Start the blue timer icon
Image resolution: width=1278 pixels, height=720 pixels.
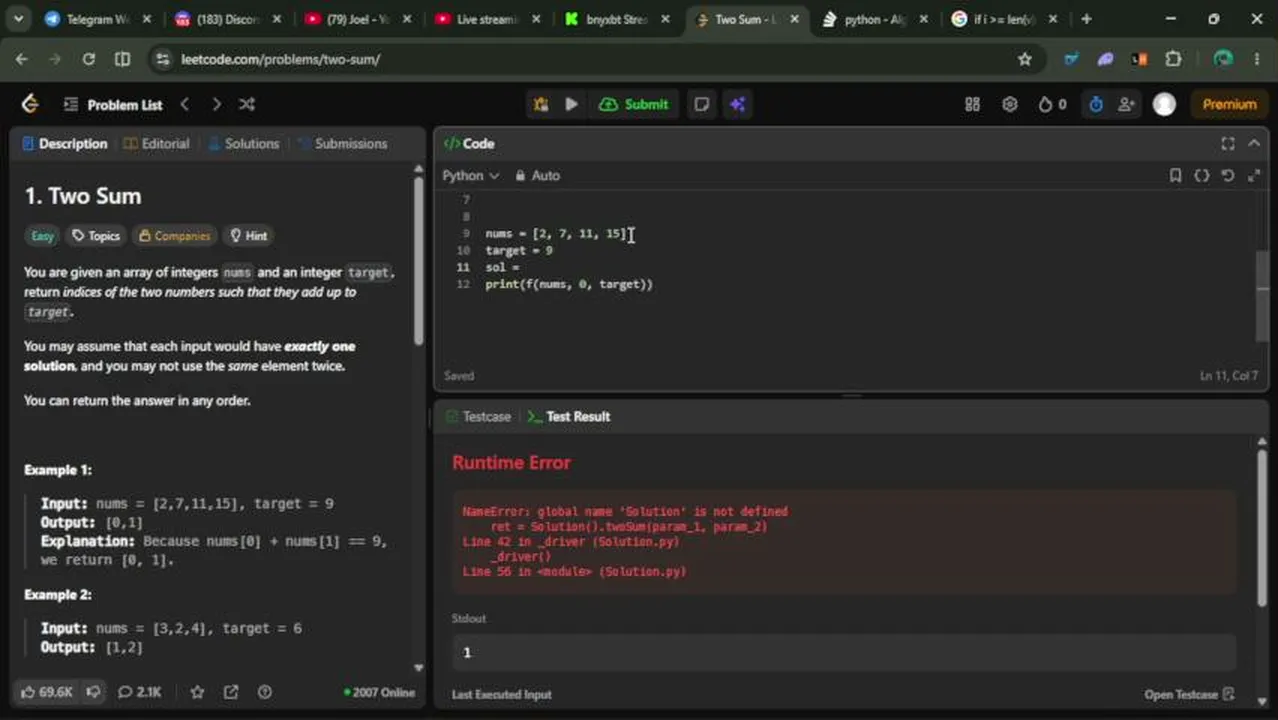pyautogui.click(x=1096, y=104)
